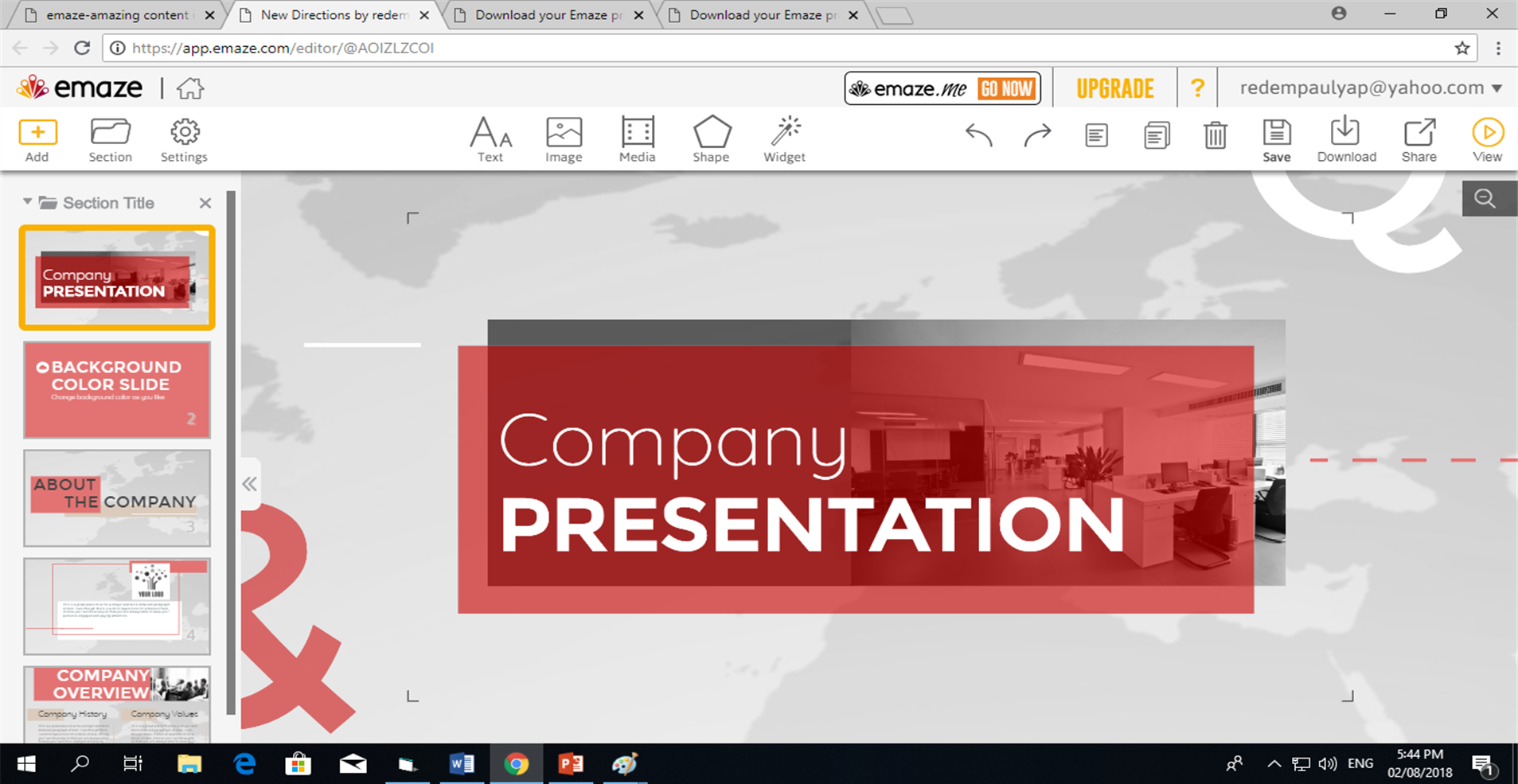This screenshot has height=784, width=1518.
Task: Choose the Shape tool
Action: [x=711, y=140]
